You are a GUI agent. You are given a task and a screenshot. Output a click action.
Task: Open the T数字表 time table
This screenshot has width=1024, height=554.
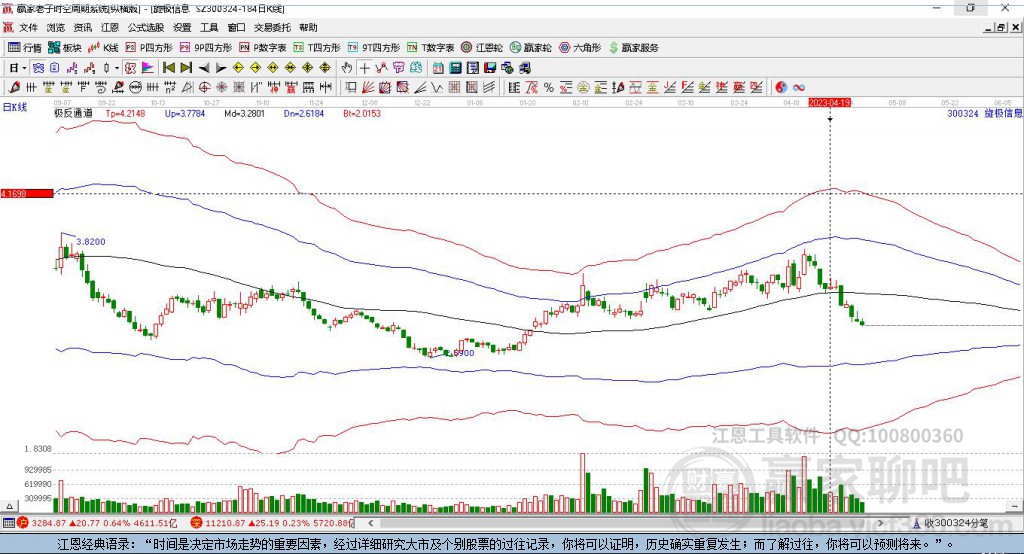pyautogui.click(x=430, y=48)
